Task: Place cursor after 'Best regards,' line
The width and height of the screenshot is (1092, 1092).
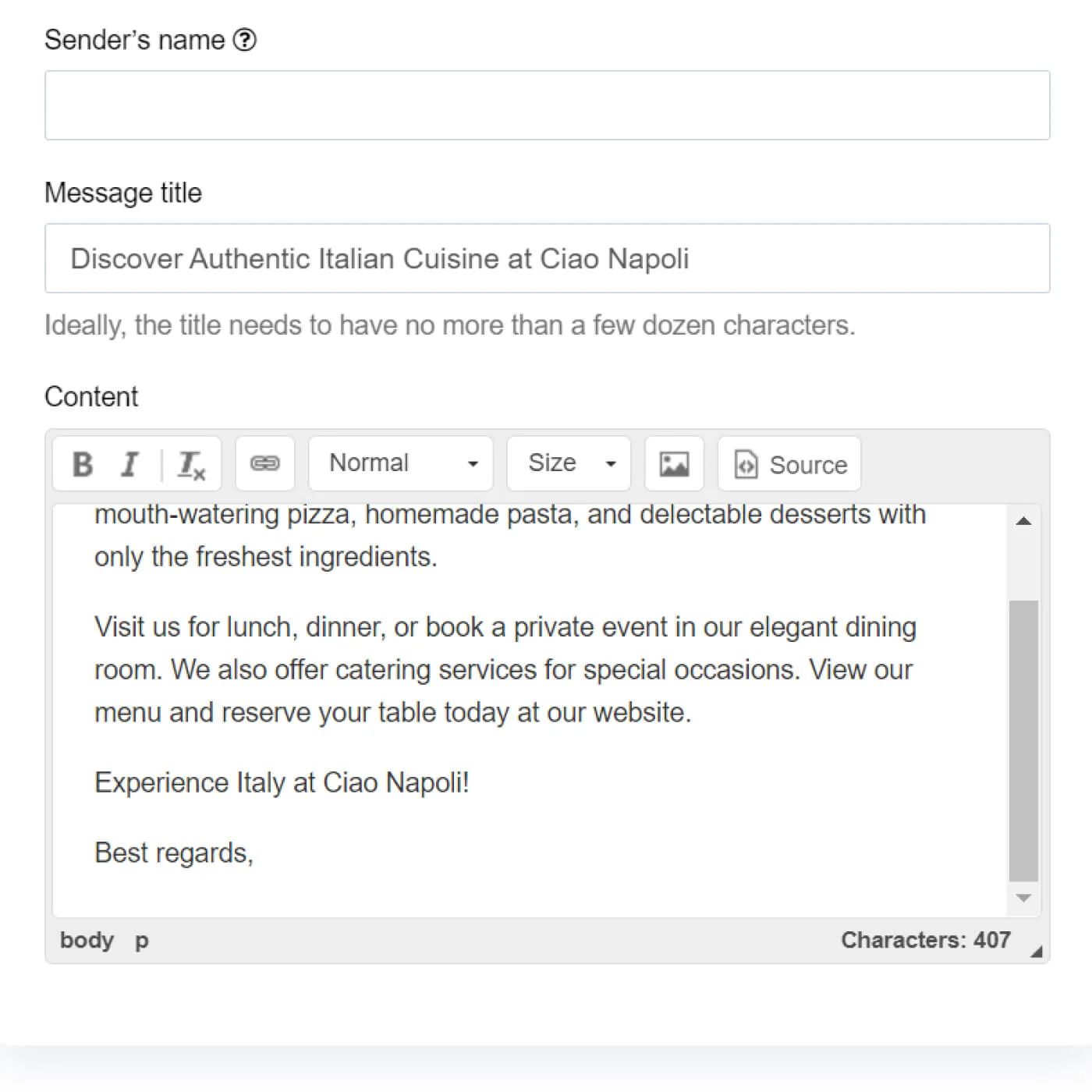Action: pyautogui.click(x=256, y=853)
